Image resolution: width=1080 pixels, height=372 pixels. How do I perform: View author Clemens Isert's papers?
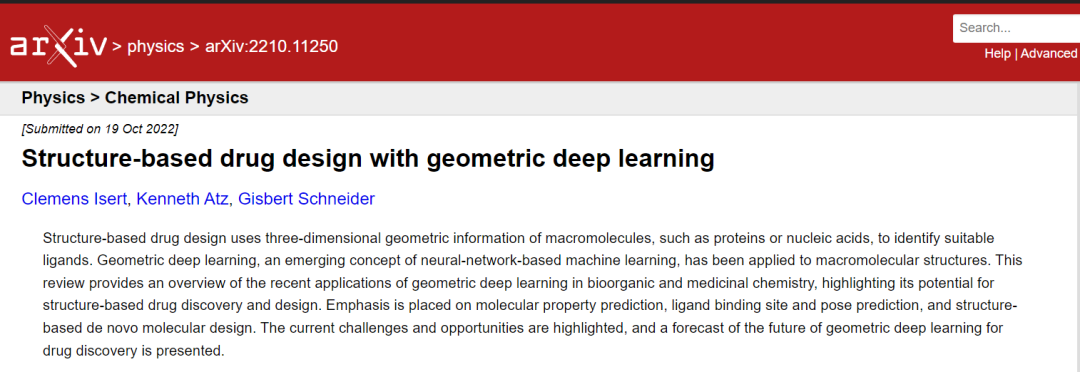pyautogui.click(x=74, y=199)
